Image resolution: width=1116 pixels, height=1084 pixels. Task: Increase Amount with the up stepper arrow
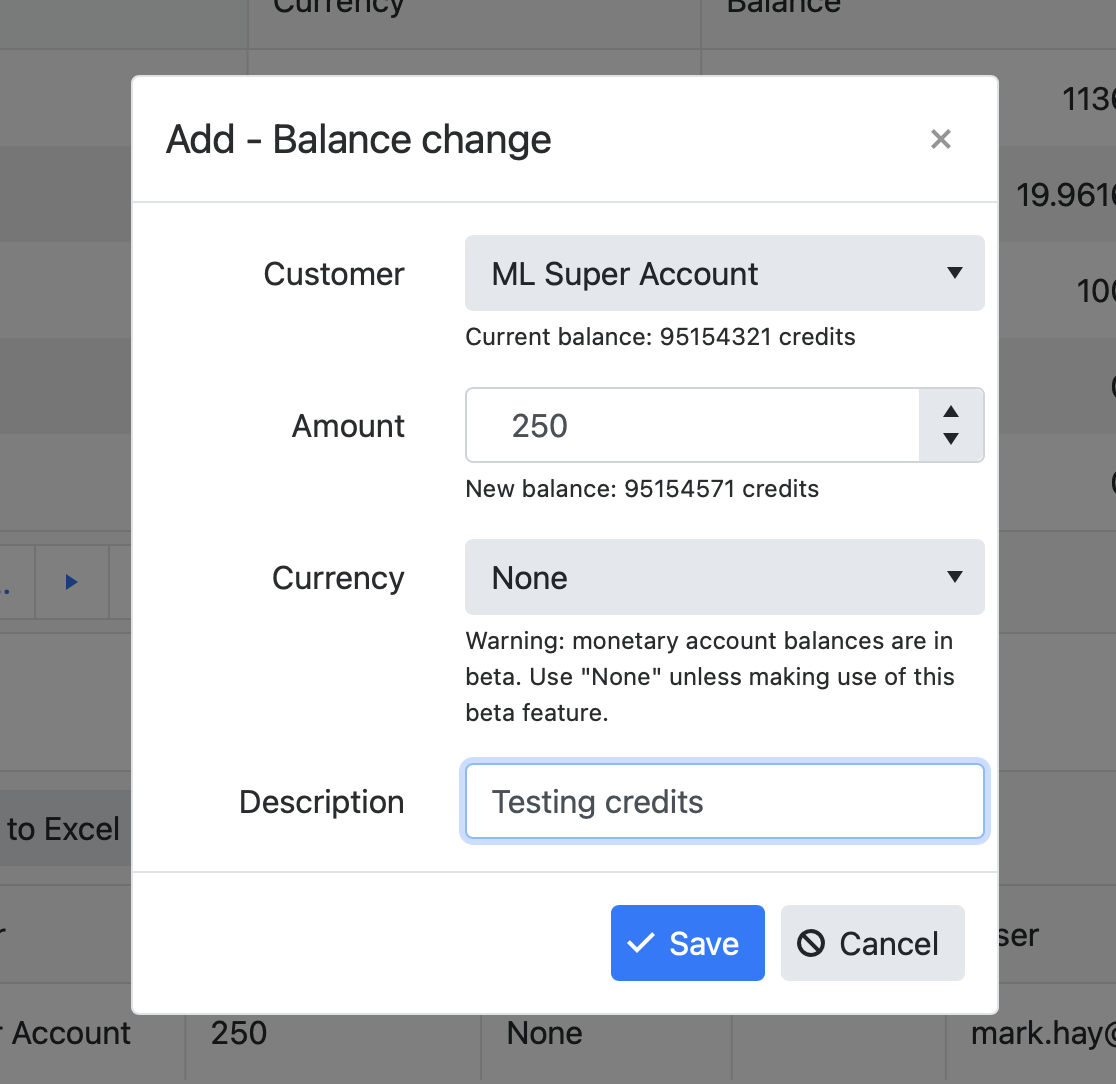point(951,412)
